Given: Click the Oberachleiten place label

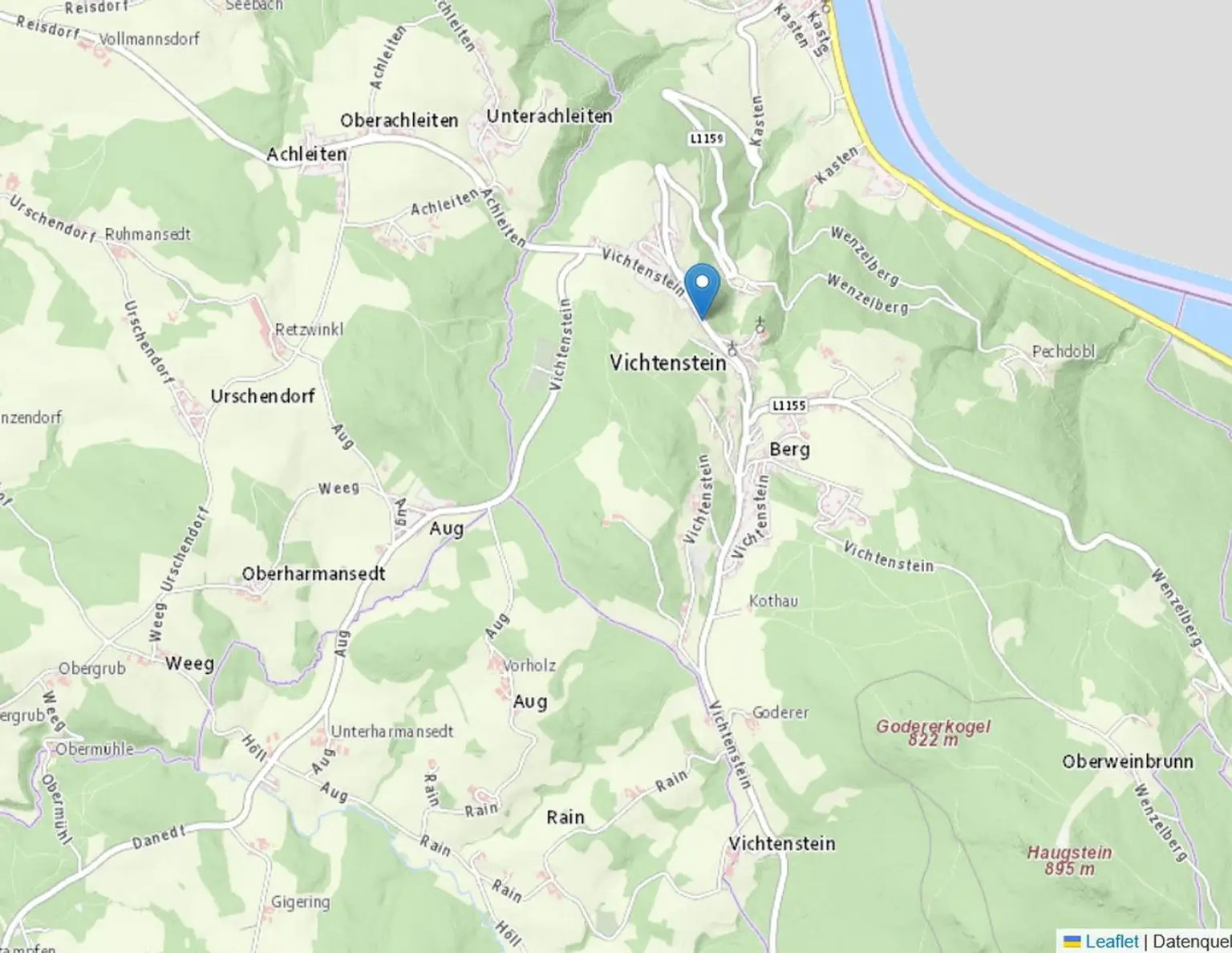Looking at the screenshot, I should (399, 120).
